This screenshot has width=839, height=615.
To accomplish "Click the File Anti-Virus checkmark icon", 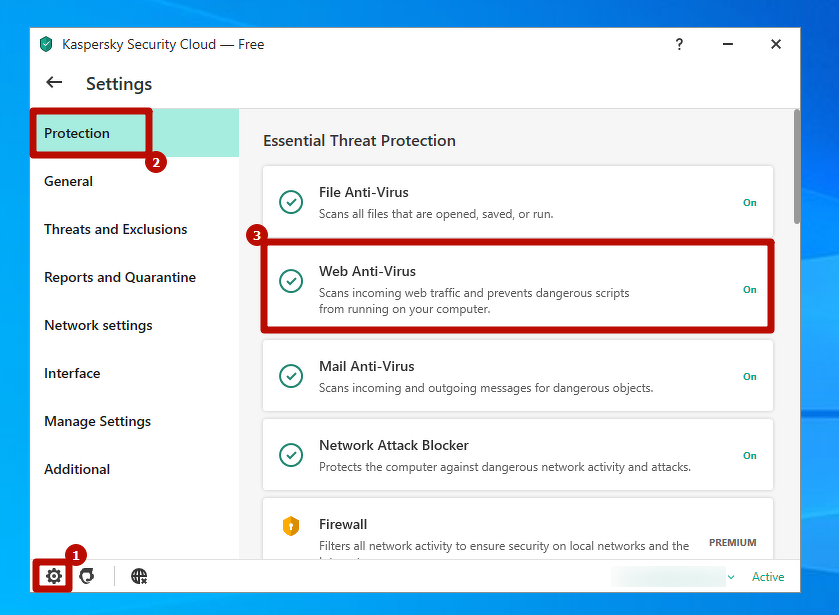I will [x=290, y=202].
